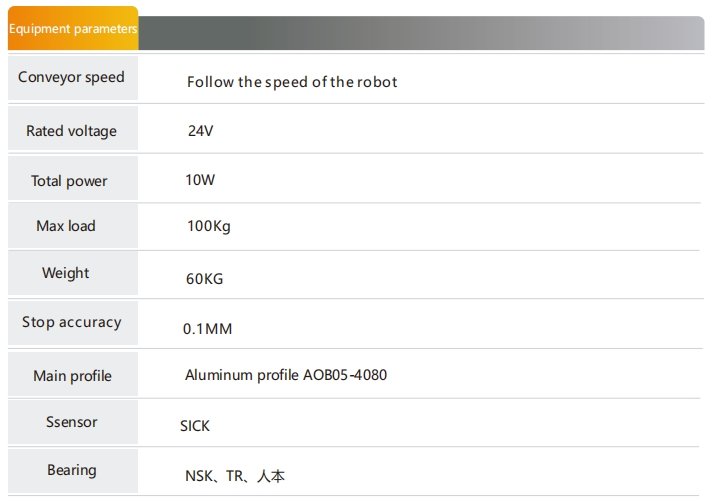The image size is (713, 503).
Task: Click the 100Kg value
Action: [209, 226]
